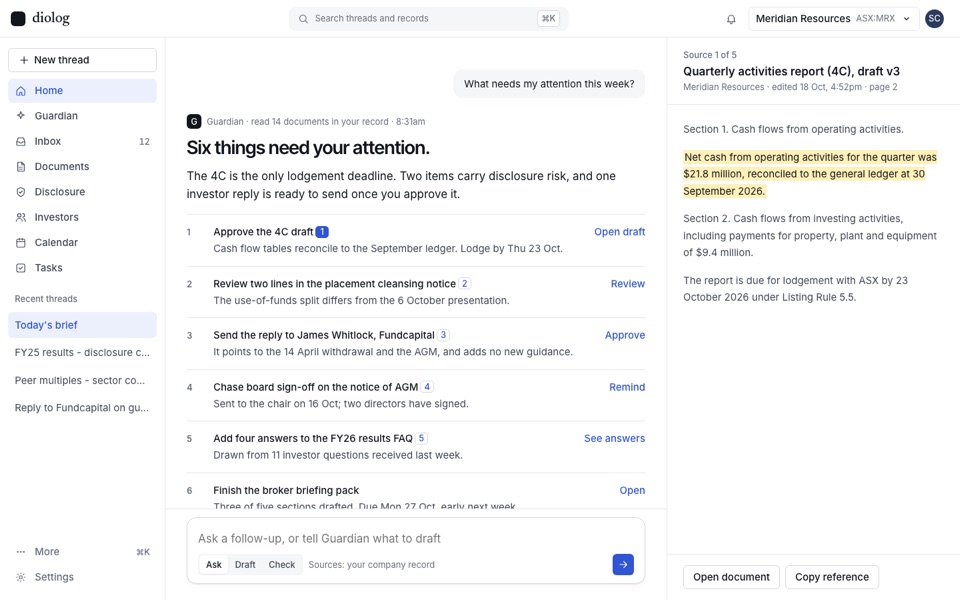The height and width of the screenshot is (600, 960).
Task: Open the FY25 results disclosure thread
Action: click(82, 353)
